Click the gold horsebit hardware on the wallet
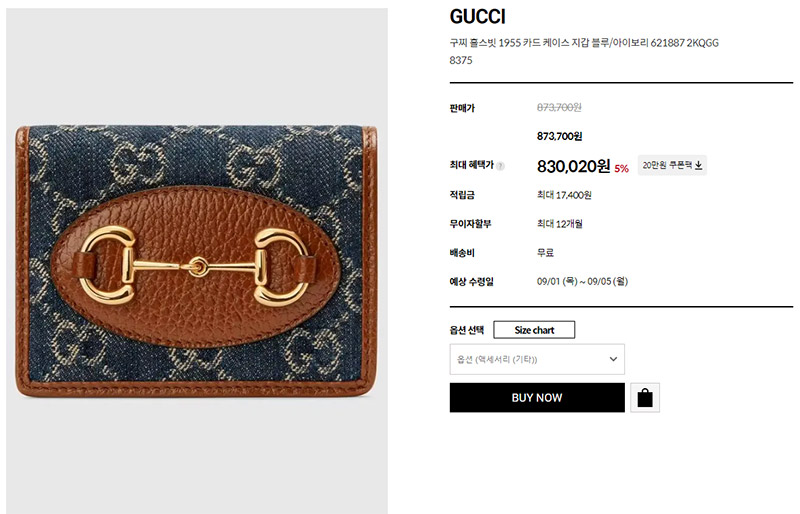 tap(196, 266)
